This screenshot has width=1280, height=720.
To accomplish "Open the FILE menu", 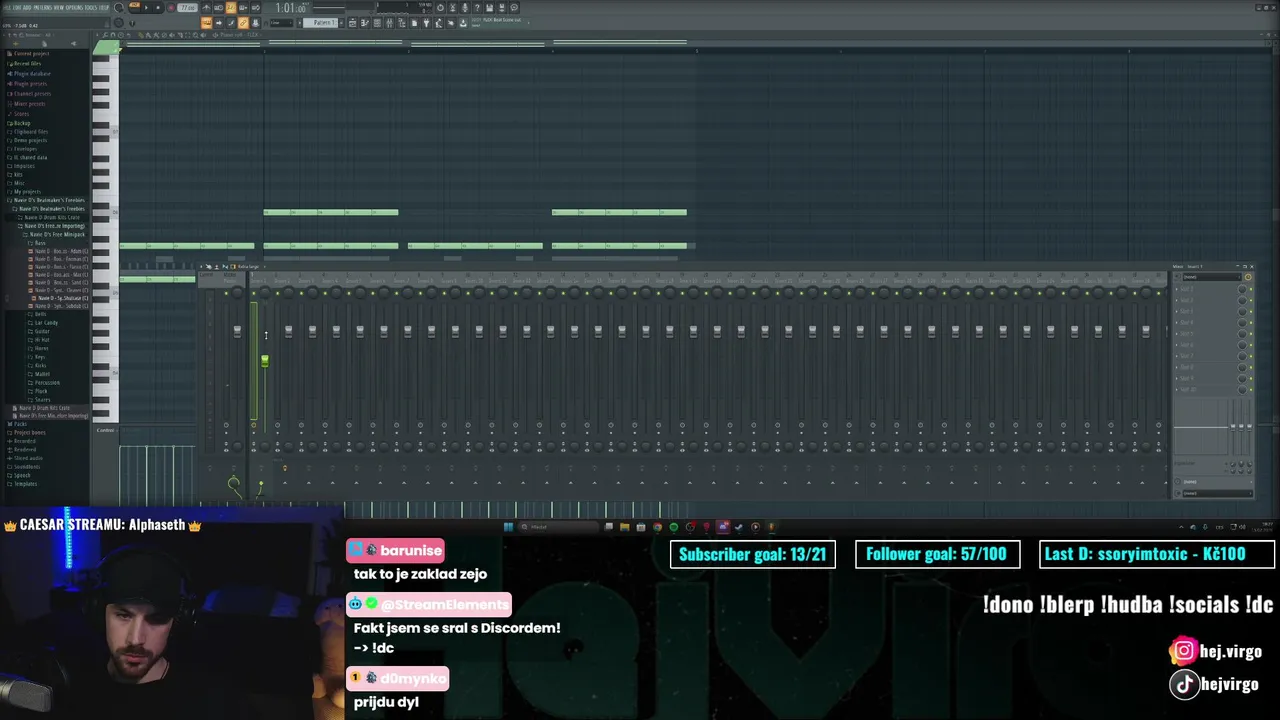I will 8,8.
